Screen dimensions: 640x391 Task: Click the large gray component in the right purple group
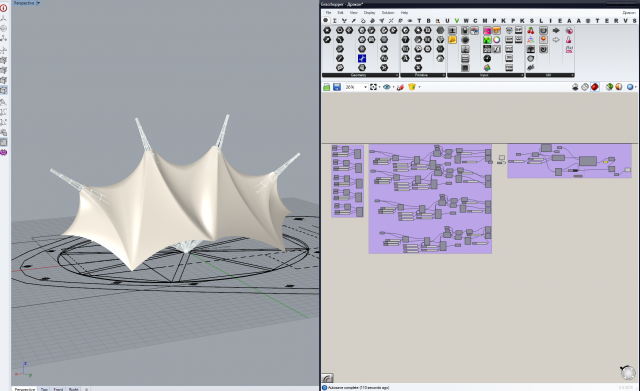587,161
